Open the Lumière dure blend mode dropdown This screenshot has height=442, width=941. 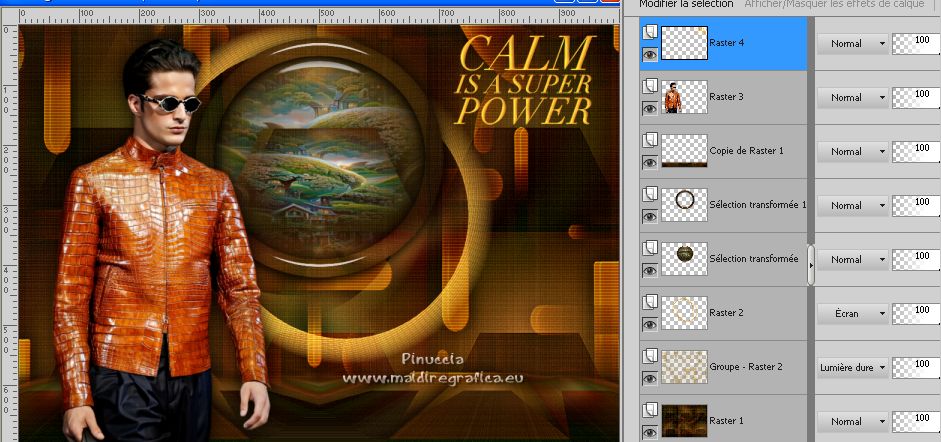853,367
